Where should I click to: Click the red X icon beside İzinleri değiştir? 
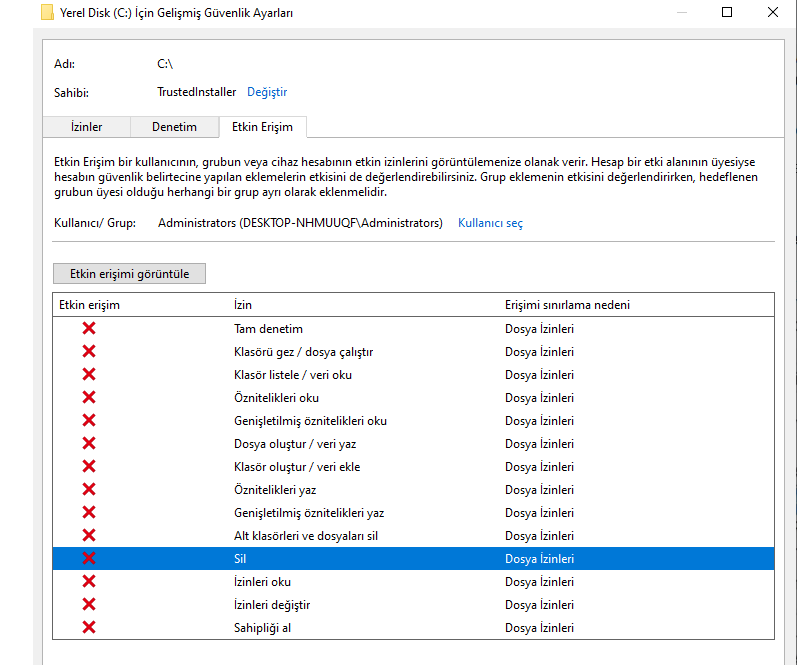pos(89,604)
